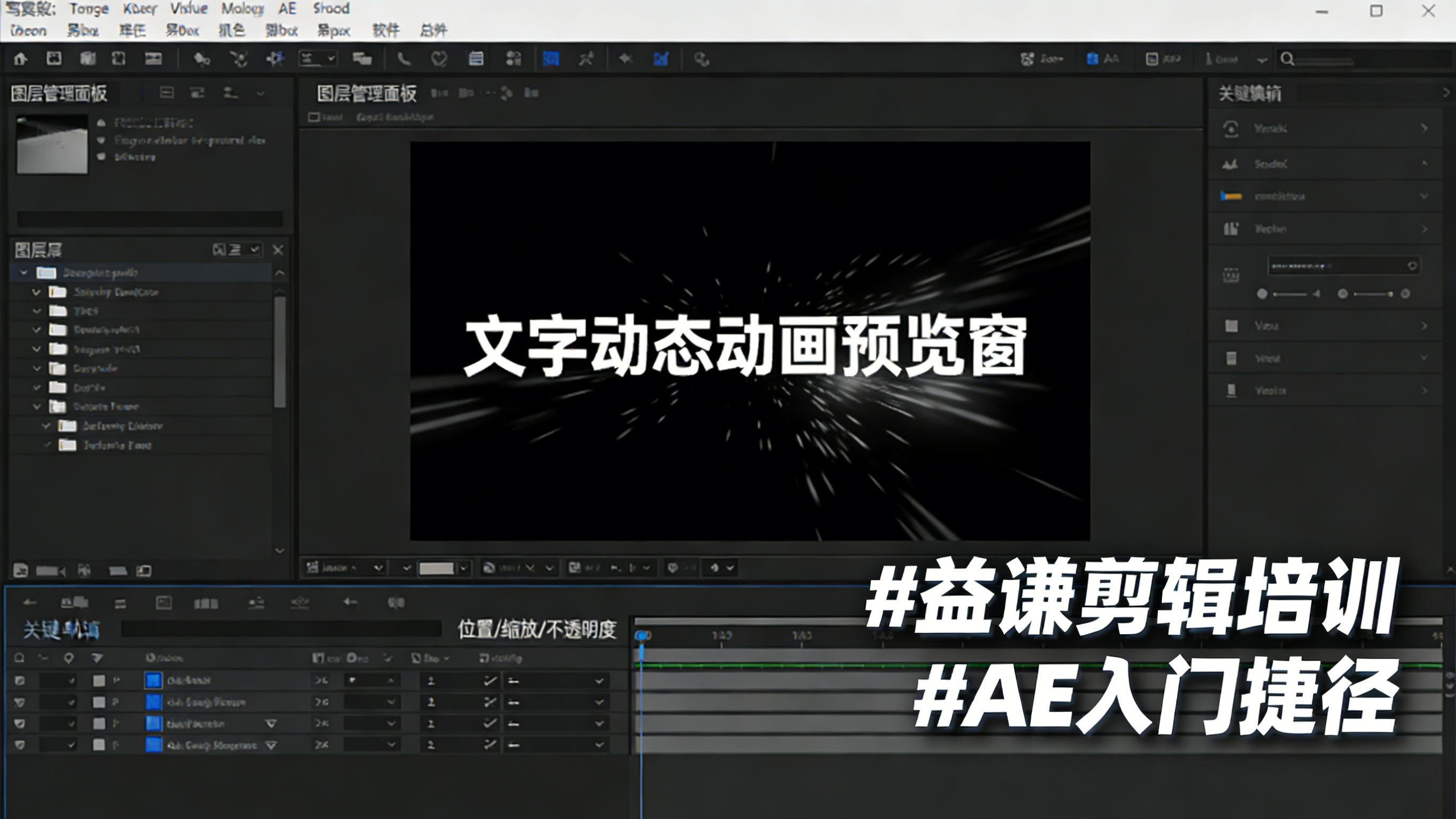Toggle the switch icon on the second timeline layer

490,702
